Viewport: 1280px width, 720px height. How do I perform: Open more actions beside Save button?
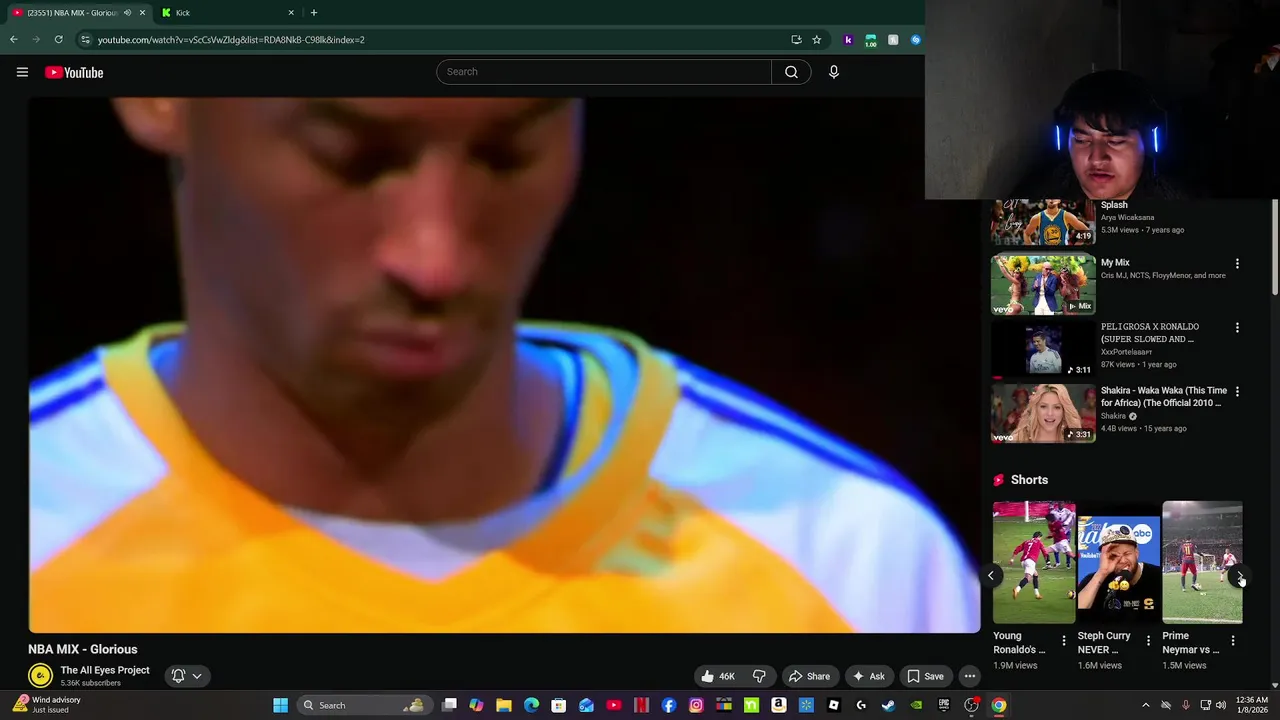pyautogui.click(x=969, y=676)
